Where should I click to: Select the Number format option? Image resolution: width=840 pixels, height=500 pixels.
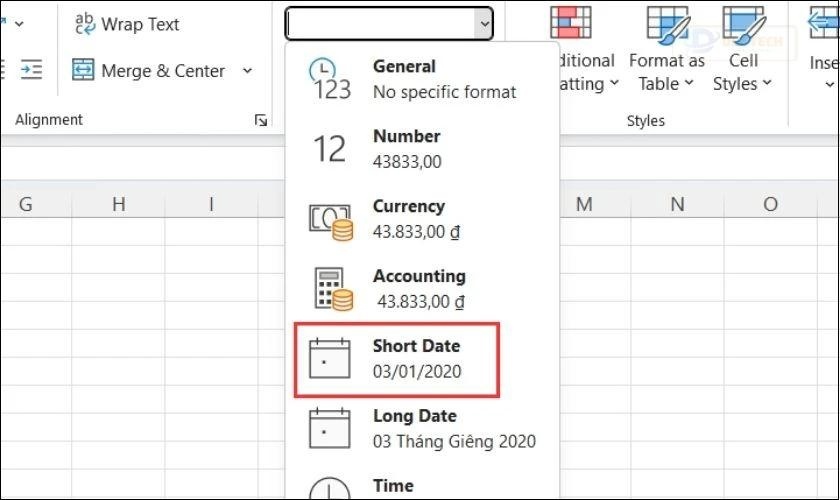coord(423,149)
